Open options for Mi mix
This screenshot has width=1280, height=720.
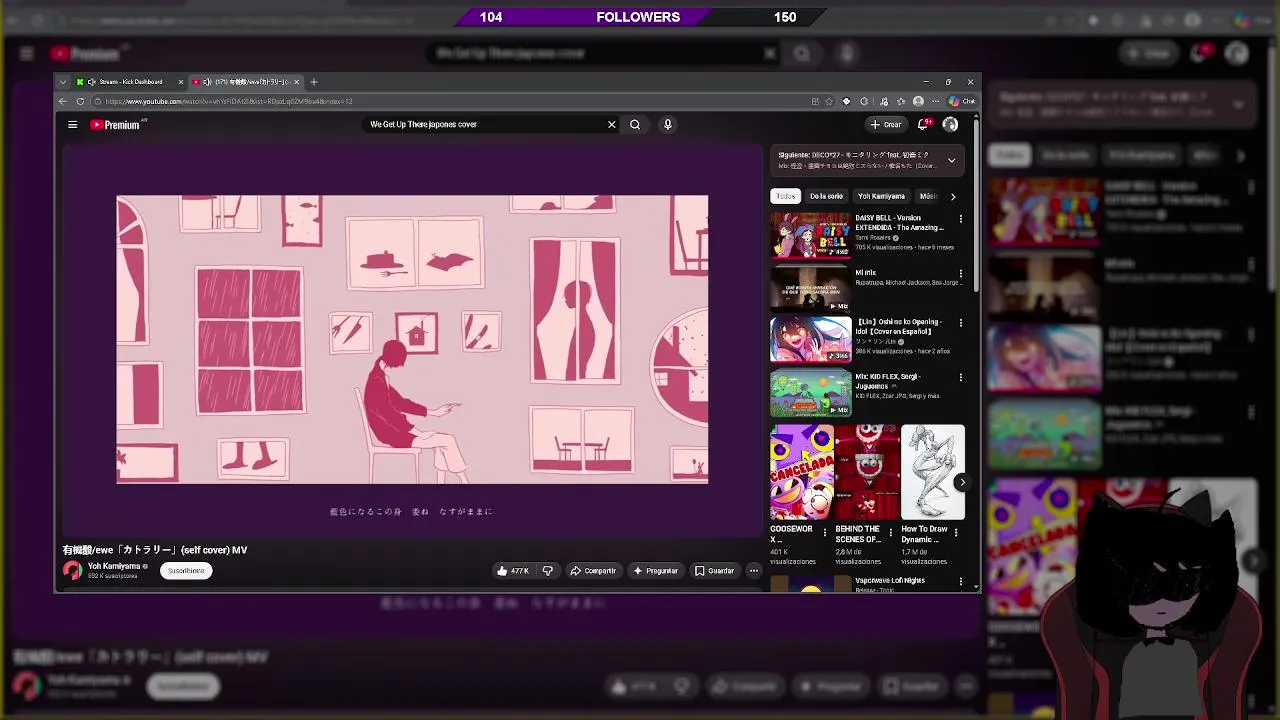point(961,273)
